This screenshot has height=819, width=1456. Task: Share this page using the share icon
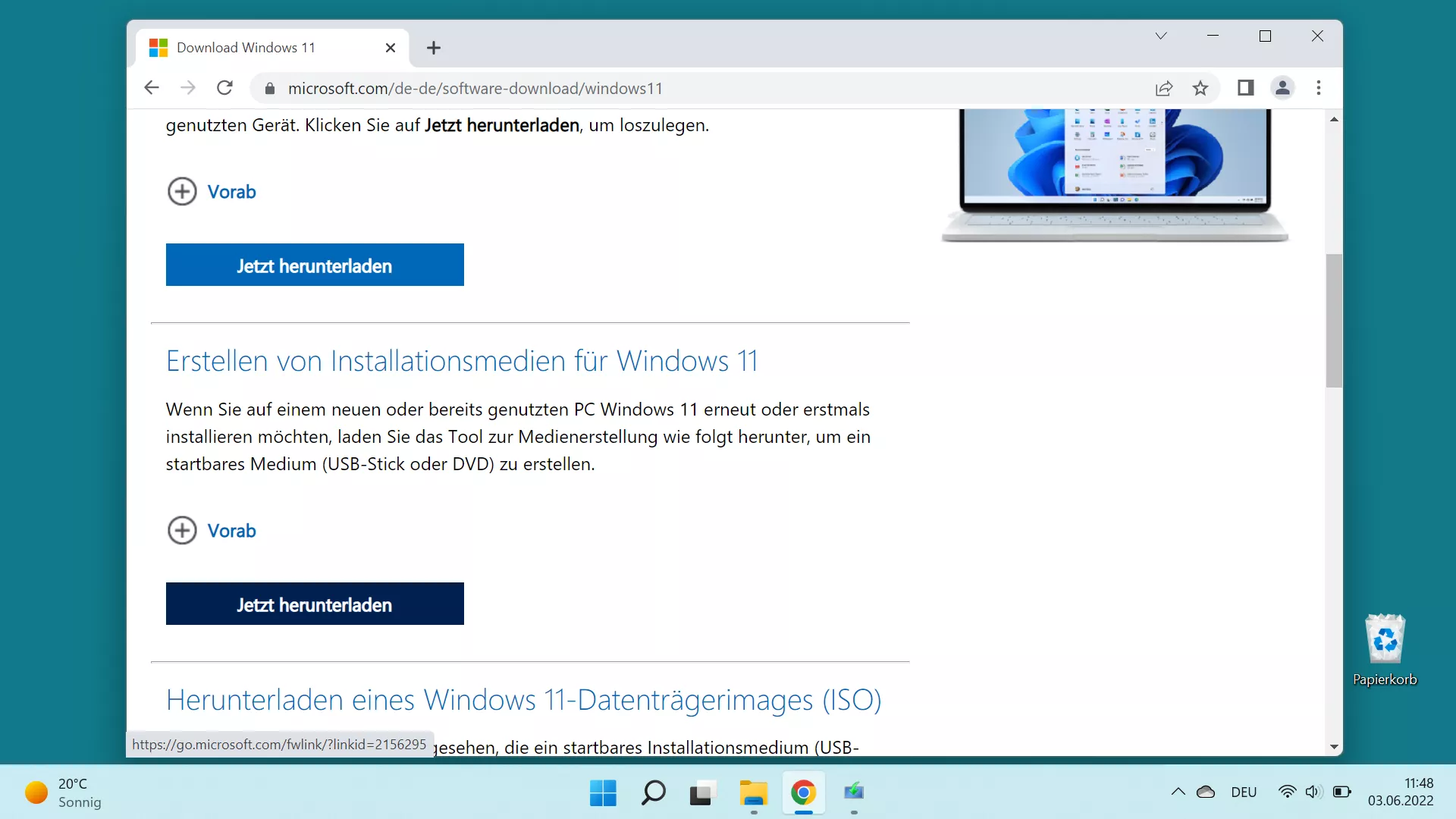1164,89
